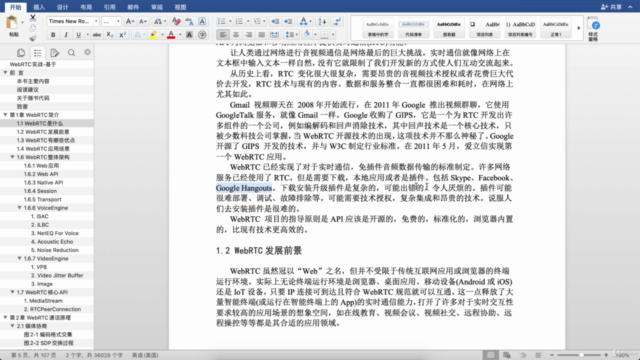Click the Sort A-Z icon
Screen dimensions: 640x360
point(322,21)
